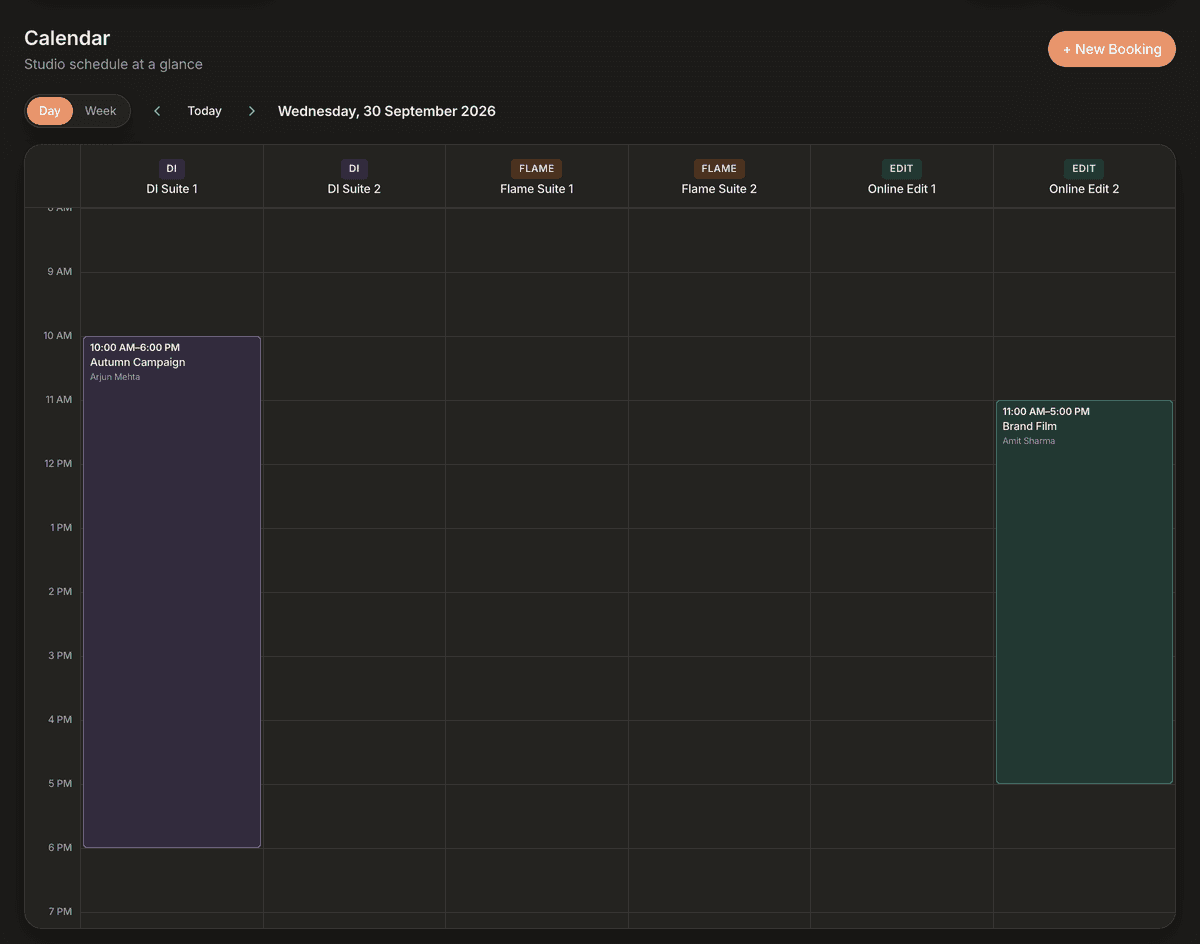Switch to Week view

tap(101, 111)
